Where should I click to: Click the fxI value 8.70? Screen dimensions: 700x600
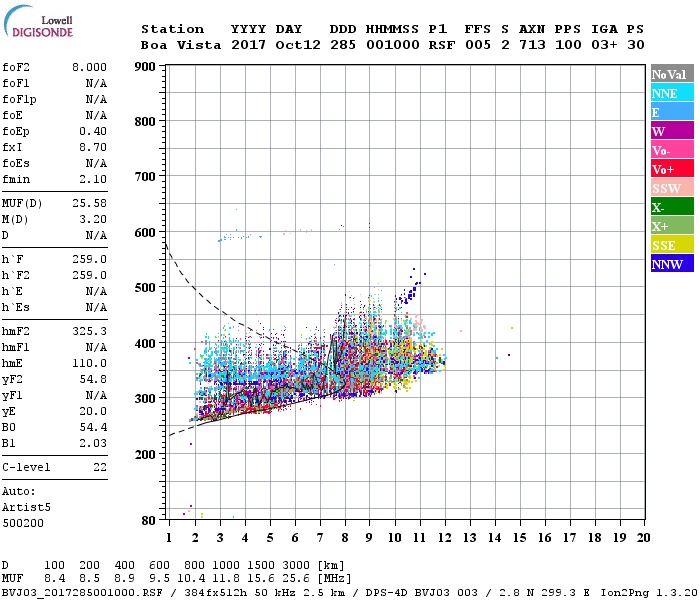pos(93,147)
